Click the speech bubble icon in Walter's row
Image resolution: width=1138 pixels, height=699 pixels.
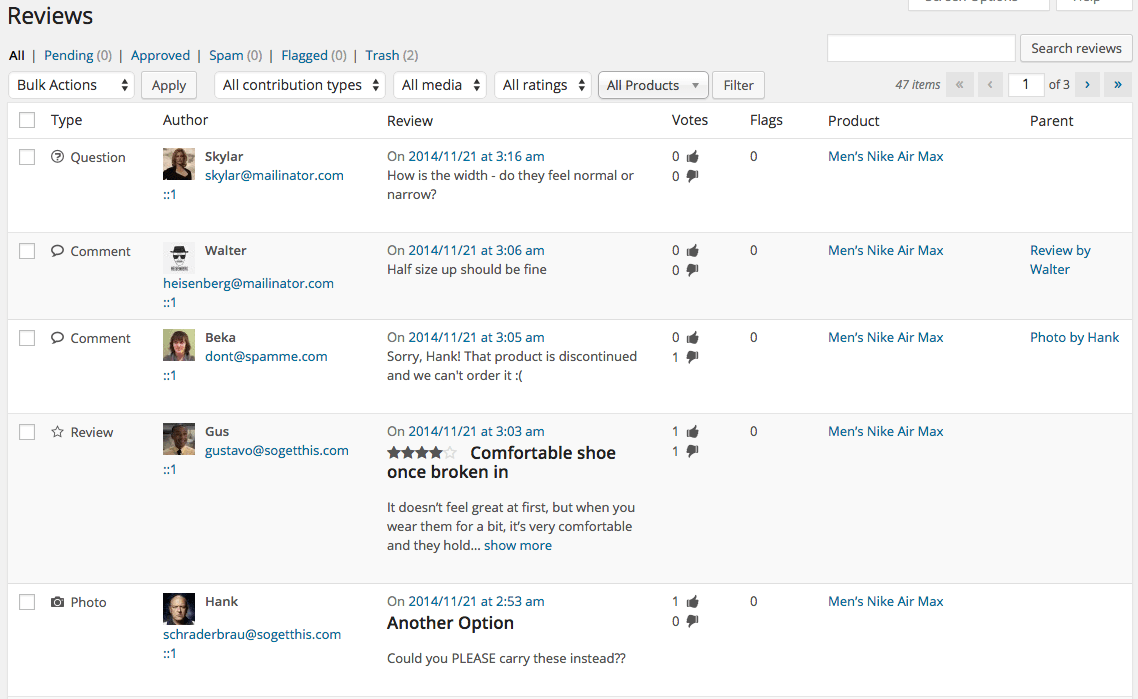click(57, 251)
